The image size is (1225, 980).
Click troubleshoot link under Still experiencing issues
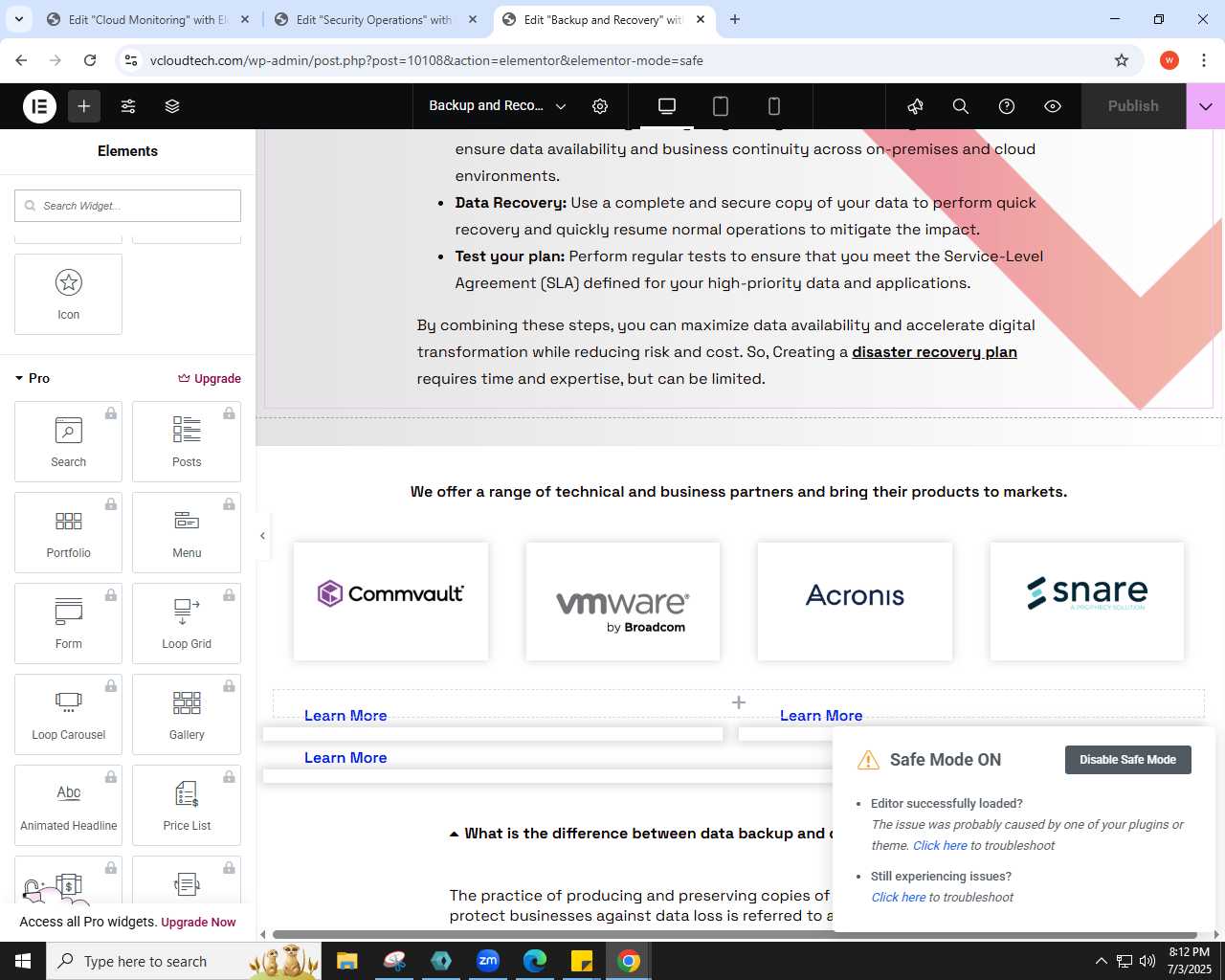tap(899, 898)
